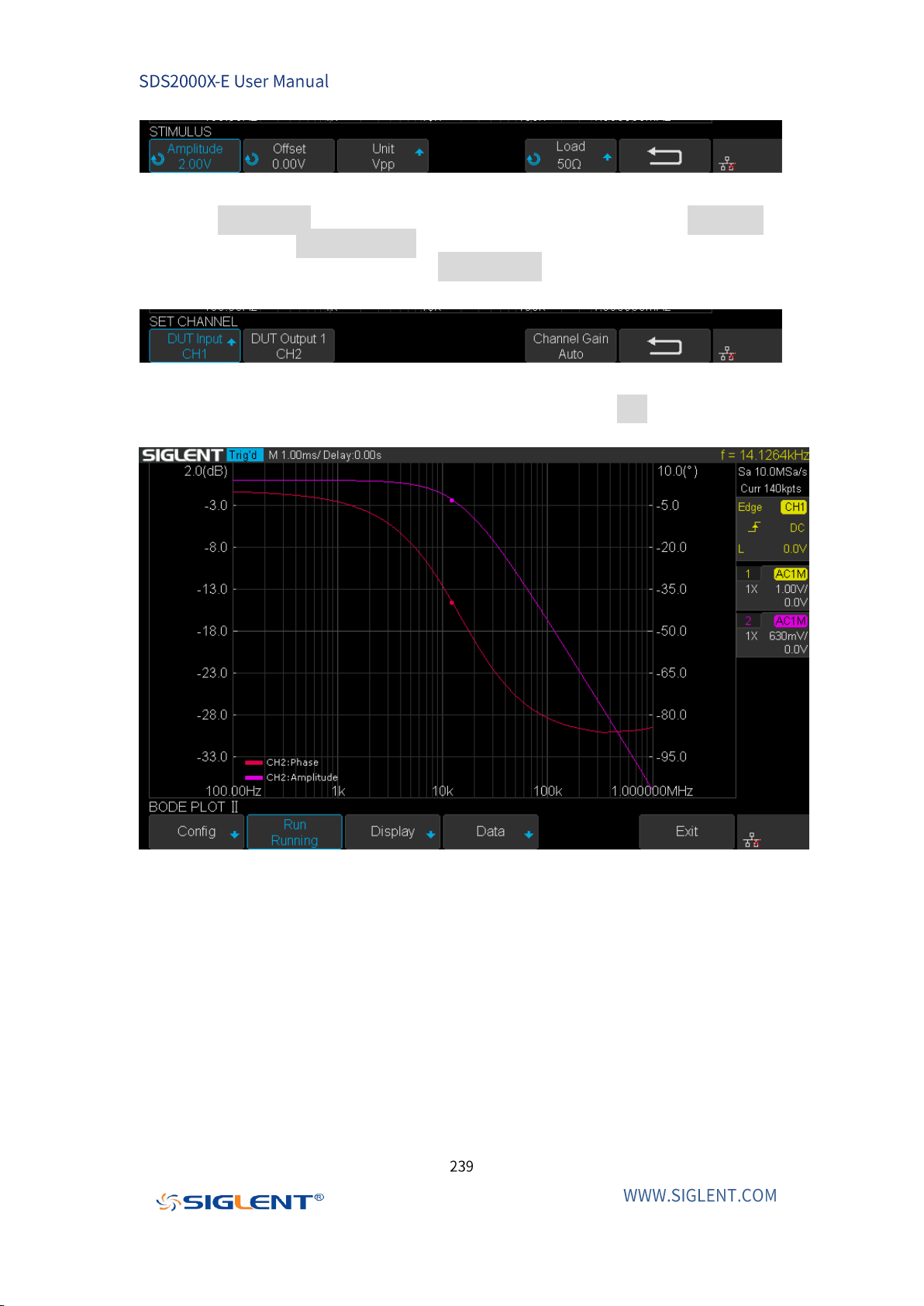924x1306 pixels.
Task: Click the channel 2 AC1M coupling badge
Action: [x=791, y=621]
